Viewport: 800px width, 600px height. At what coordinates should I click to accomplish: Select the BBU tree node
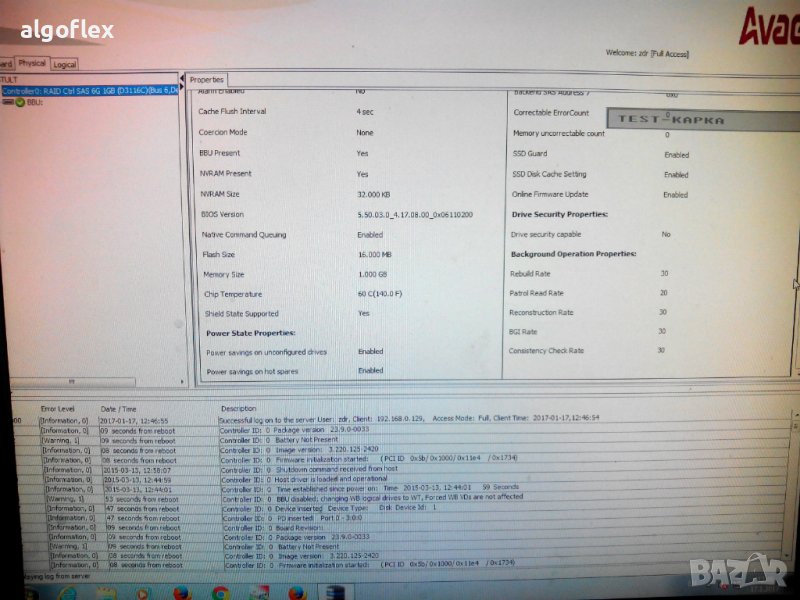[x=36, y=102]
